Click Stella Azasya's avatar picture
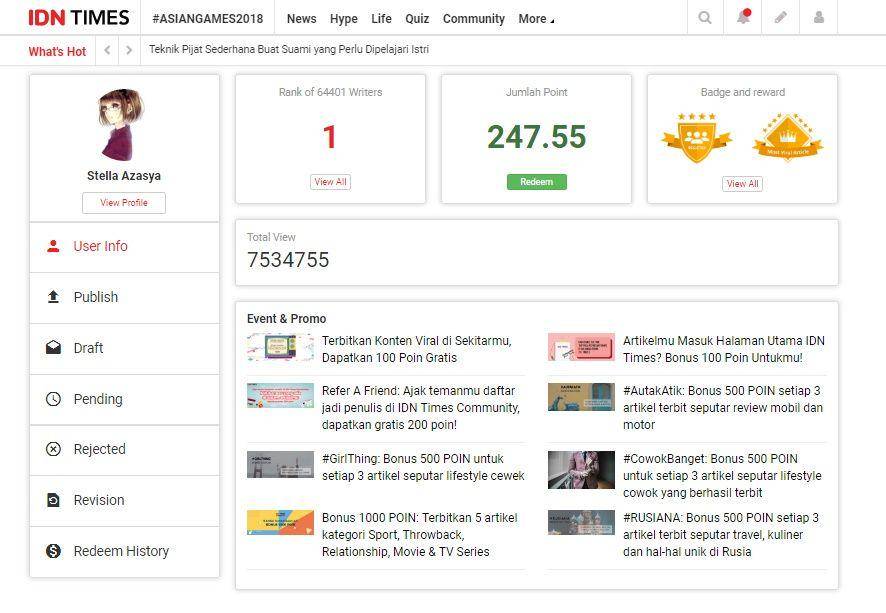886x613 pixels. [x=122, y=124]
